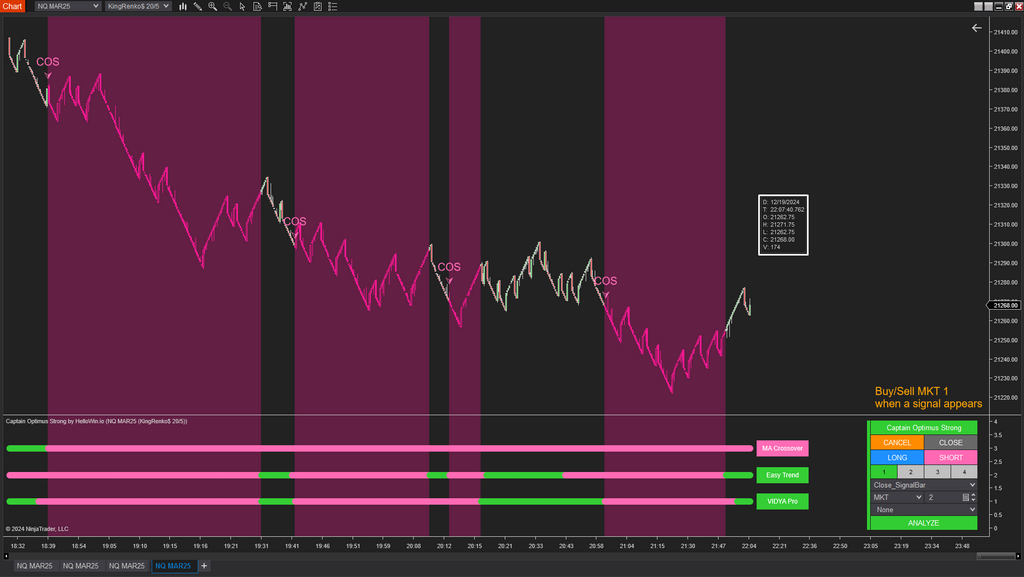The width and height of the screenshot is (1024, 577).
Task: Click the Indicators zigzag icon
Action: (301, 6)
